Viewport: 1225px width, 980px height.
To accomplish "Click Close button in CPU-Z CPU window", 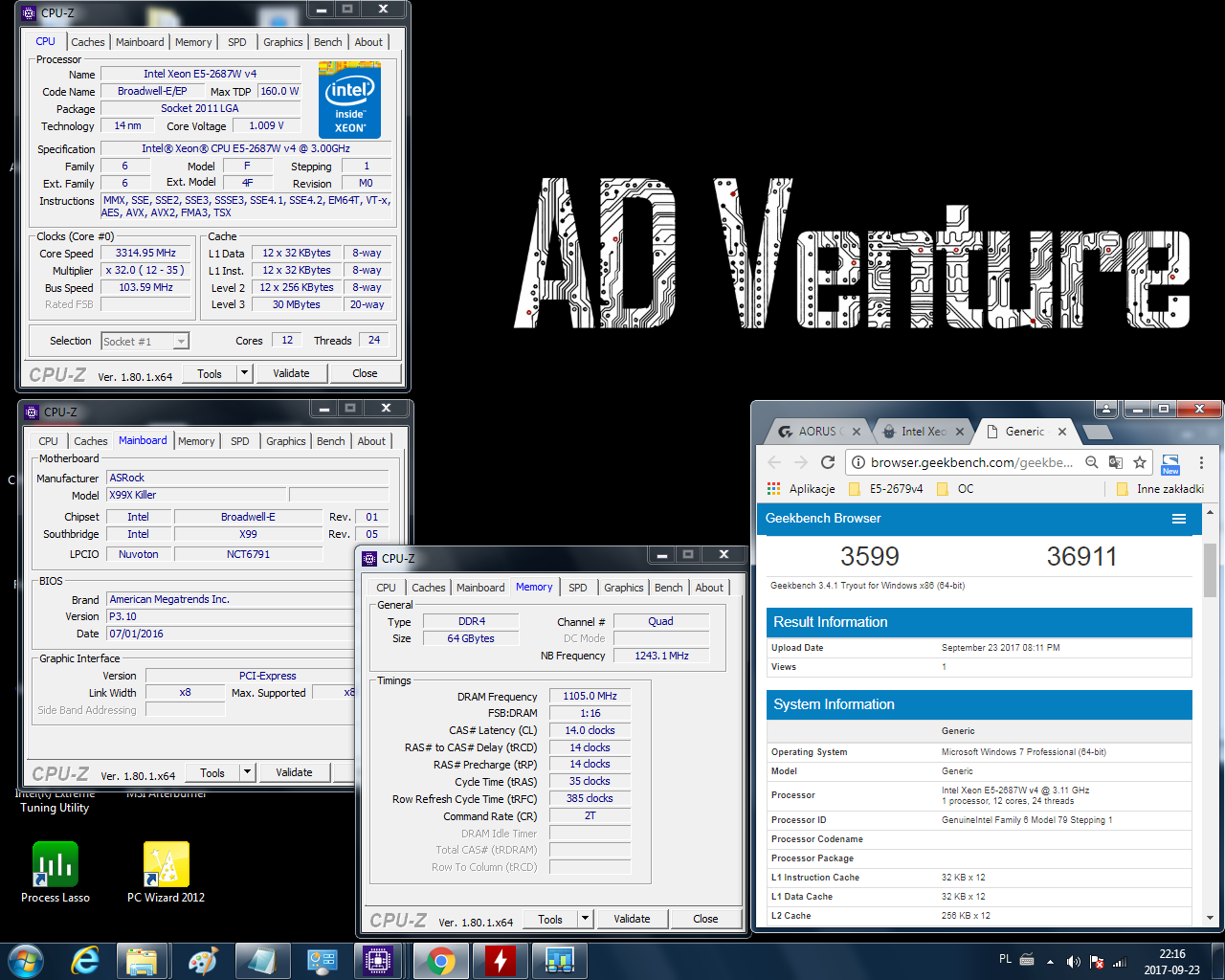I will pos(365,373).
